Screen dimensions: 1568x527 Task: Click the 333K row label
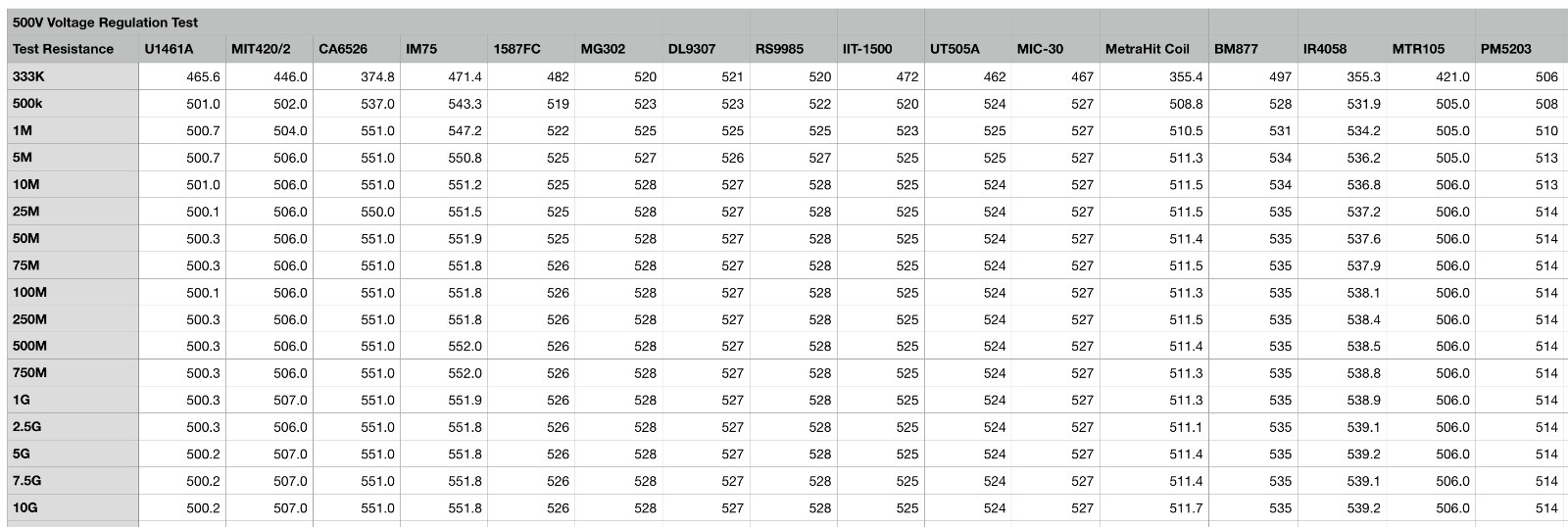click(x=28, y=76)
